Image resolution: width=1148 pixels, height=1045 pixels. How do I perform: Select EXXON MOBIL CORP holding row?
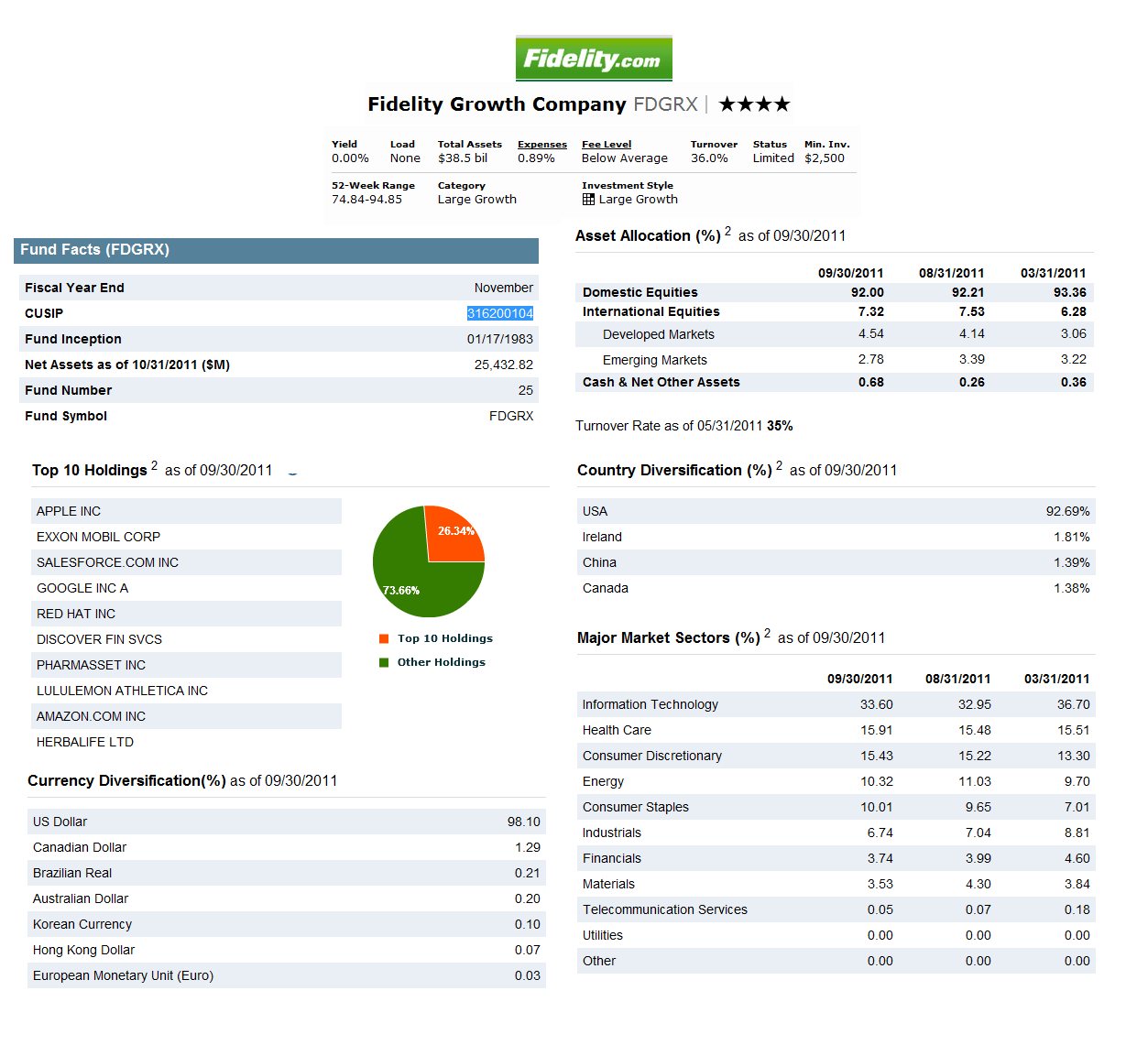[186, 537]
